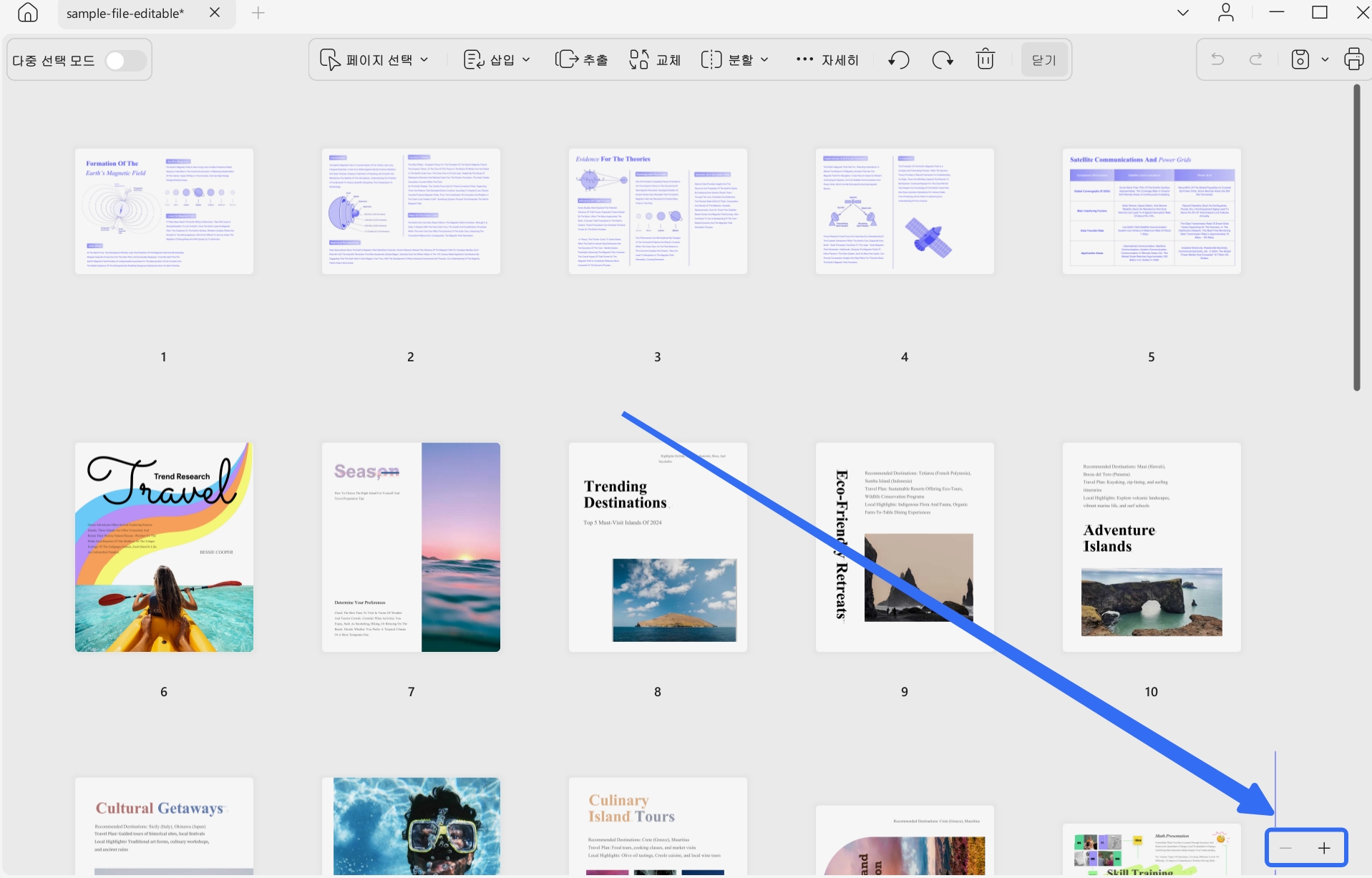Click the 페이지 선택 pointer icon
1372x878 pixels.
(x=329, y=60)
